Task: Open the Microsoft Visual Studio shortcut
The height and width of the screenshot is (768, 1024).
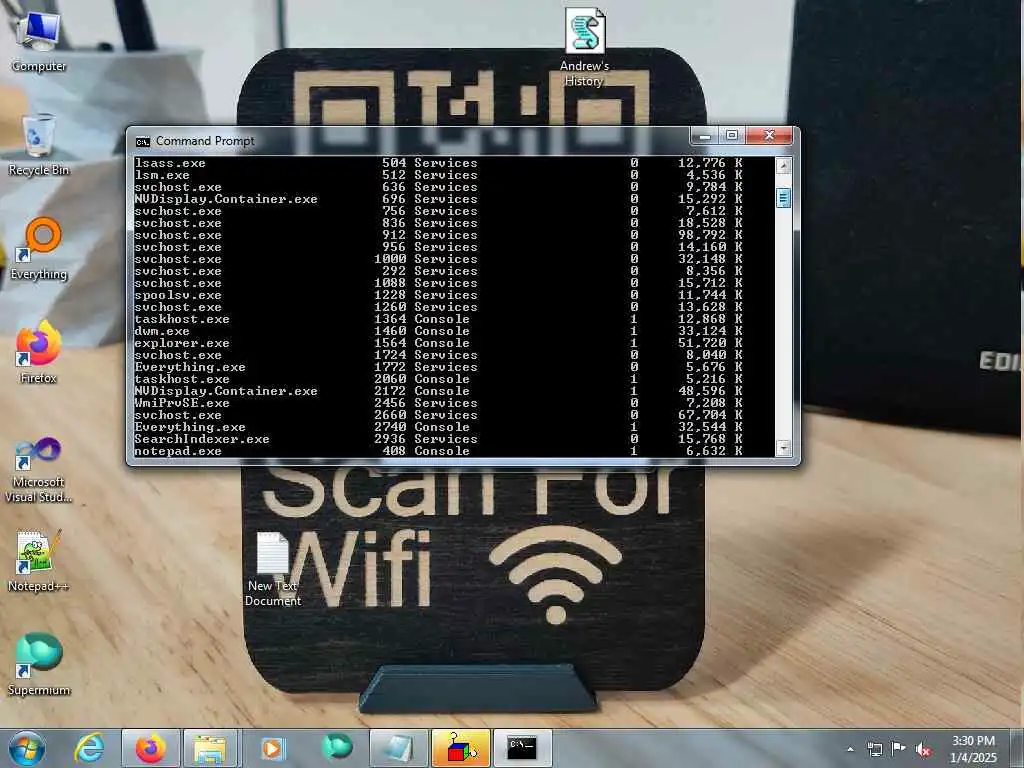Action: (38, 470)
